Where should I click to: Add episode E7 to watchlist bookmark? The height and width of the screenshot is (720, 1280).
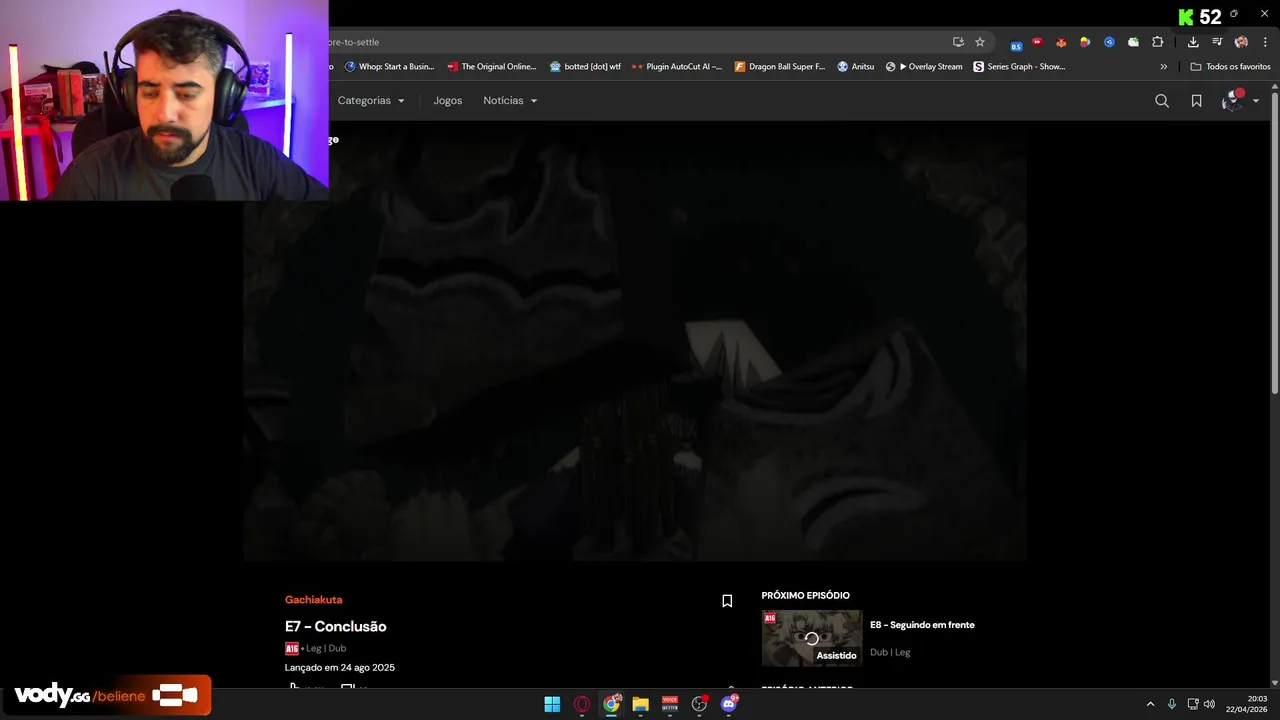(727, 601)
